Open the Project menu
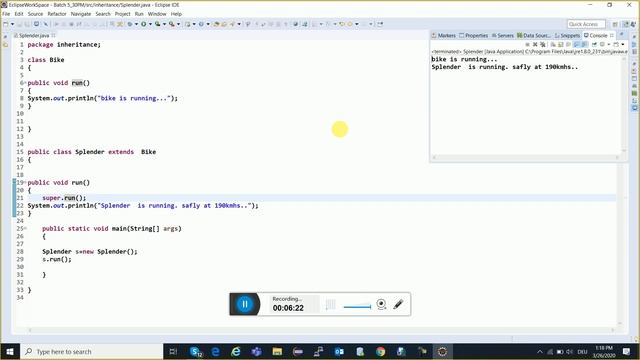Image resolution: width=640 pixels, height=360 pixels. coord(122,14)
